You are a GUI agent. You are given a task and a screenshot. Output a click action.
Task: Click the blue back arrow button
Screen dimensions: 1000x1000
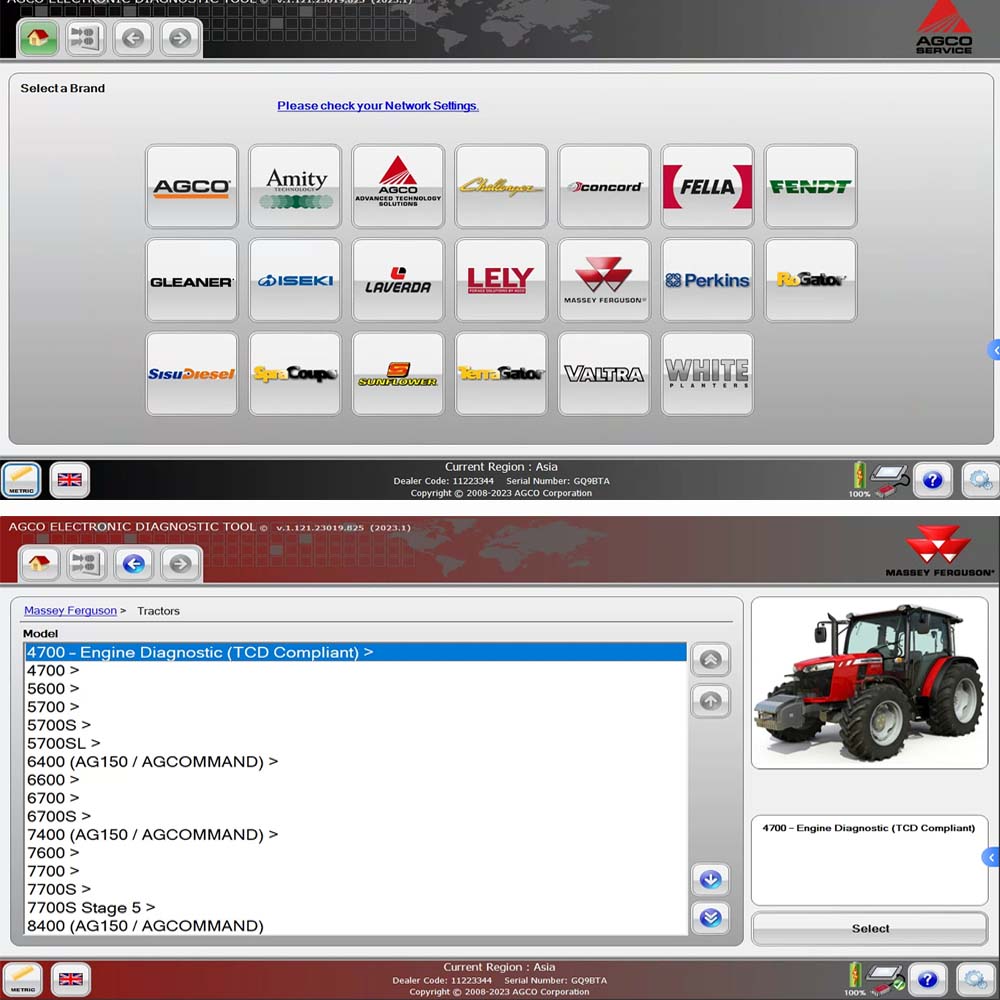click(x=133, y=564)
